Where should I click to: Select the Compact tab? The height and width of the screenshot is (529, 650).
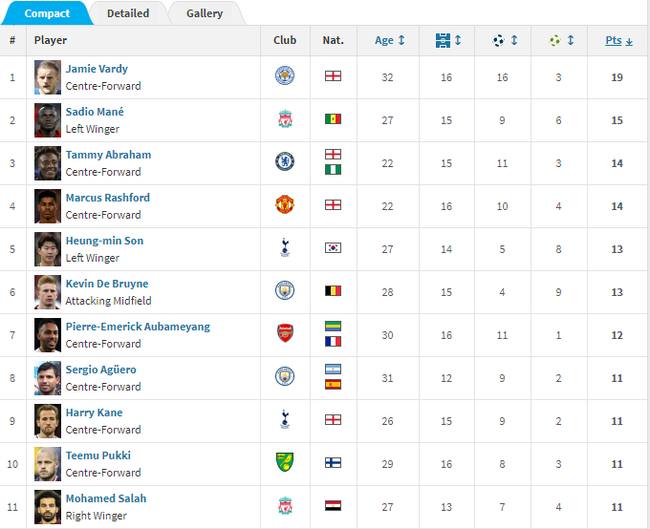click(47, 13)
